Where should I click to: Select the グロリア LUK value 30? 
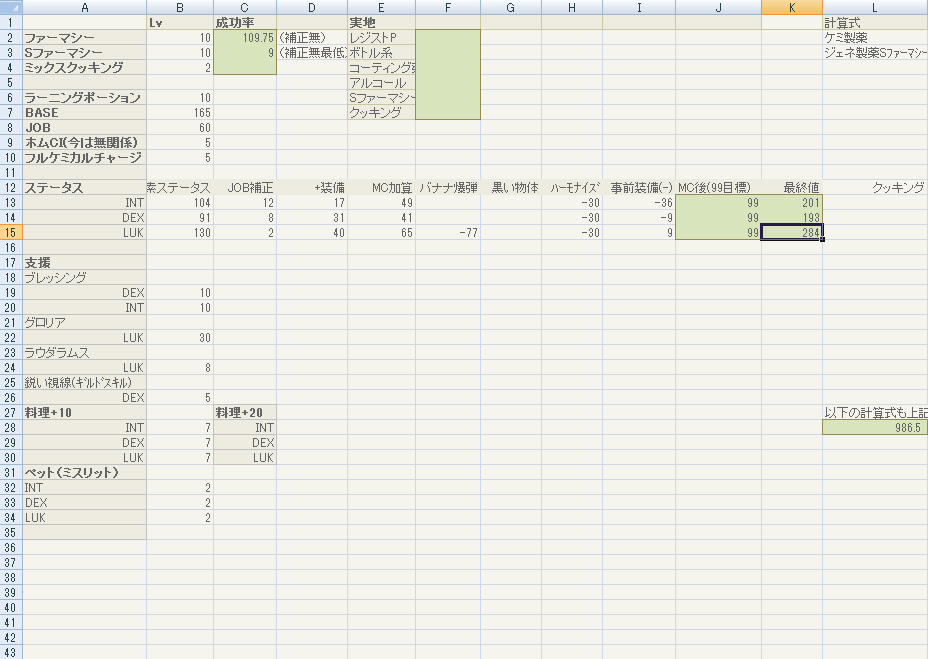point(179,337)
